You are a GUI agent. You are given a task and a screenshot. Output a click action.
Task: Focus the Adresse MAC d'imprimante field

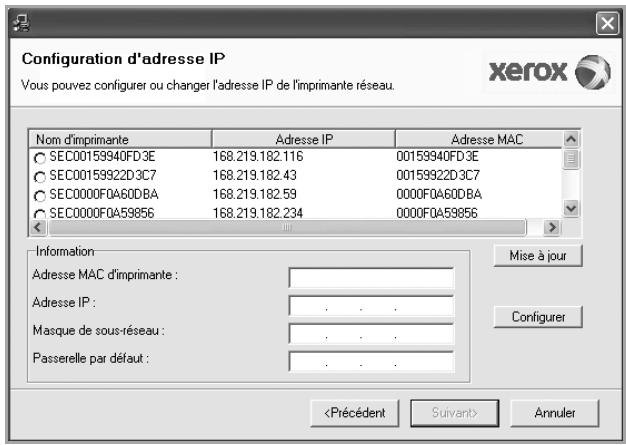tap(371, 278)
